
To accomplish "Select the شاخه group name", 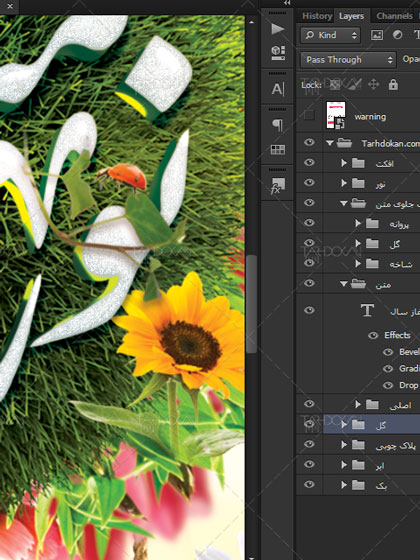I will tap(400, 264).
